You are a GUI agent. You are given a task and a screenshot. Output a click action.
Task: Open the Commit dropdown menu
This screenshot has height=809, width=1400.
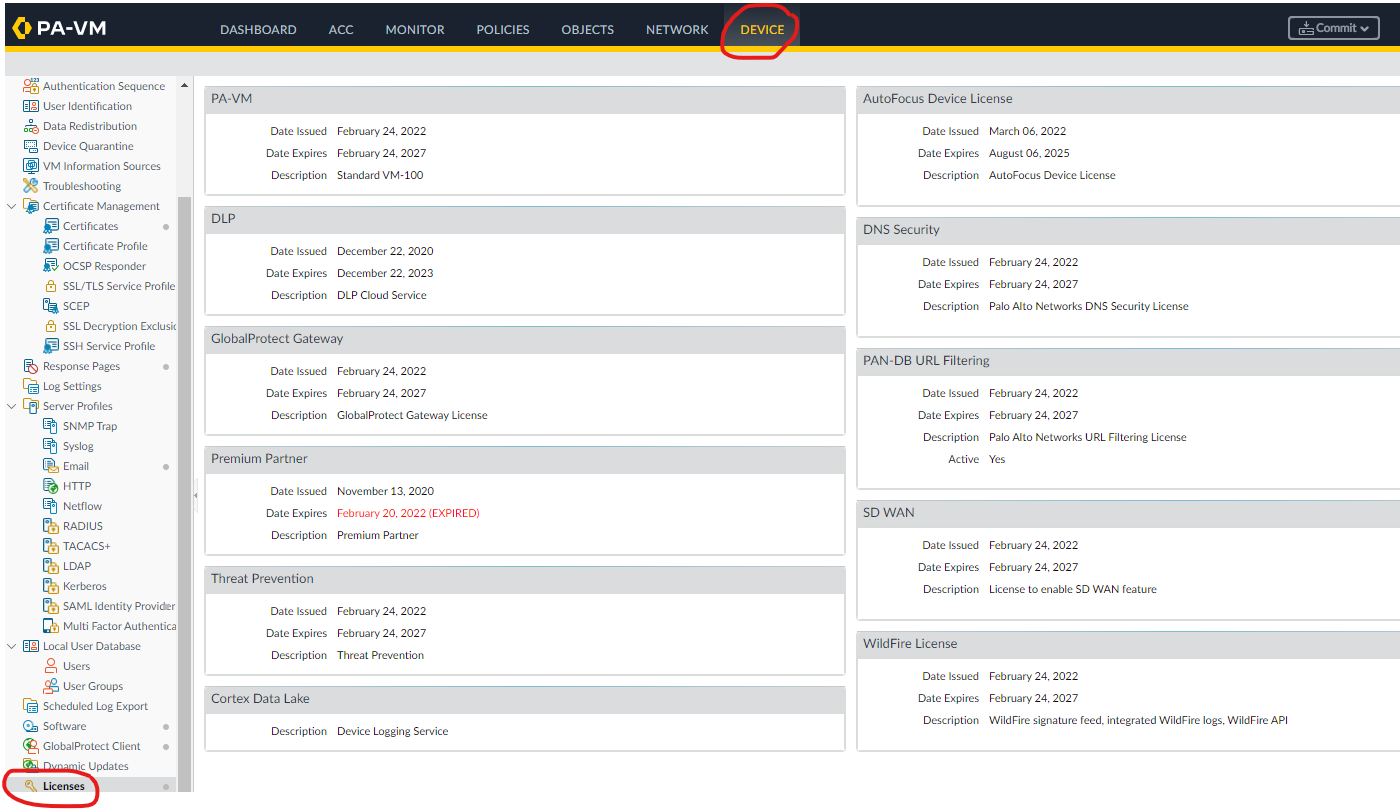click(x=1333, y=28)
